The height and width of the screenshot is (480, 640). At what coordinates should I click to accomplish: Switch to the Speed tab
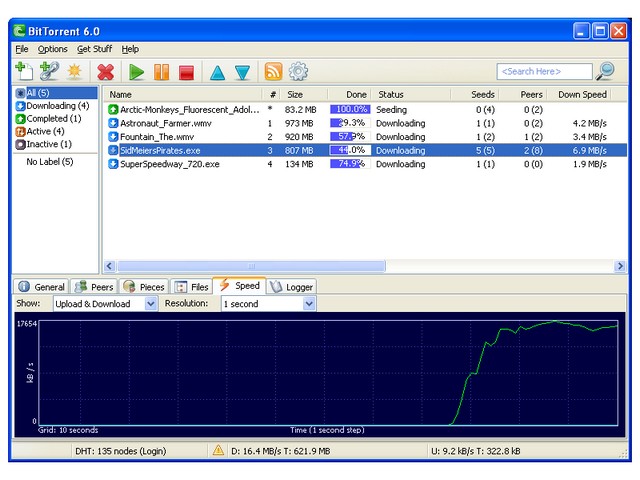point(240,285)
